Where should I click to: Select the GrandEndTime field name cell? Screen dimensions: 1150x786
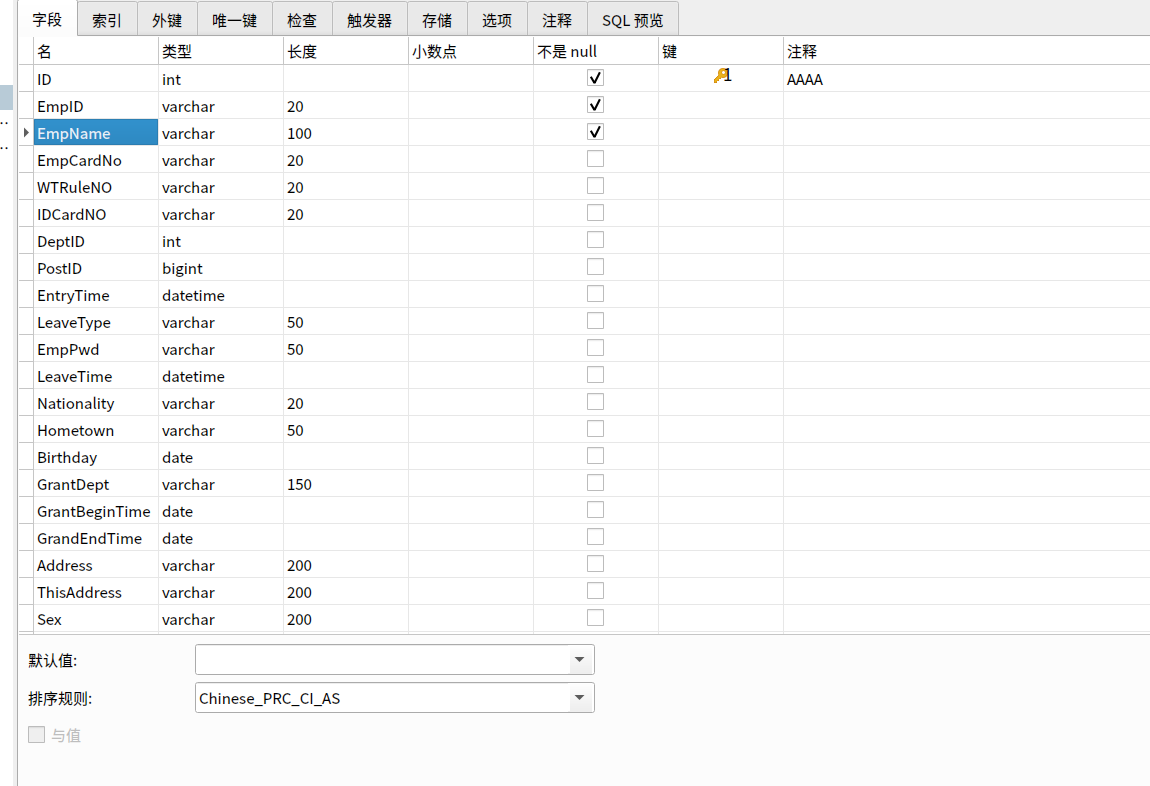point(95,539)
